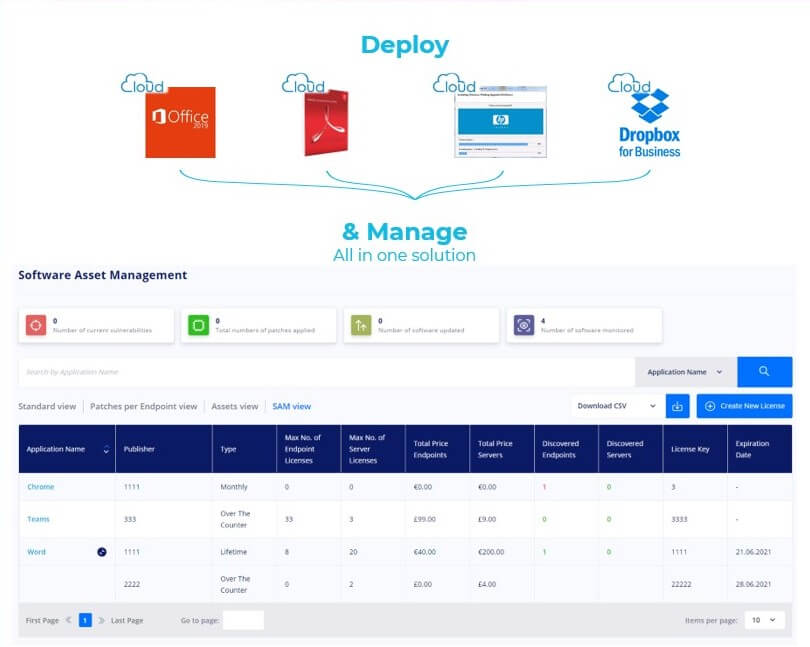Screen dimensions: 810x647
Task: Go to previous page with double-left chevron
Action: [68, 620]
